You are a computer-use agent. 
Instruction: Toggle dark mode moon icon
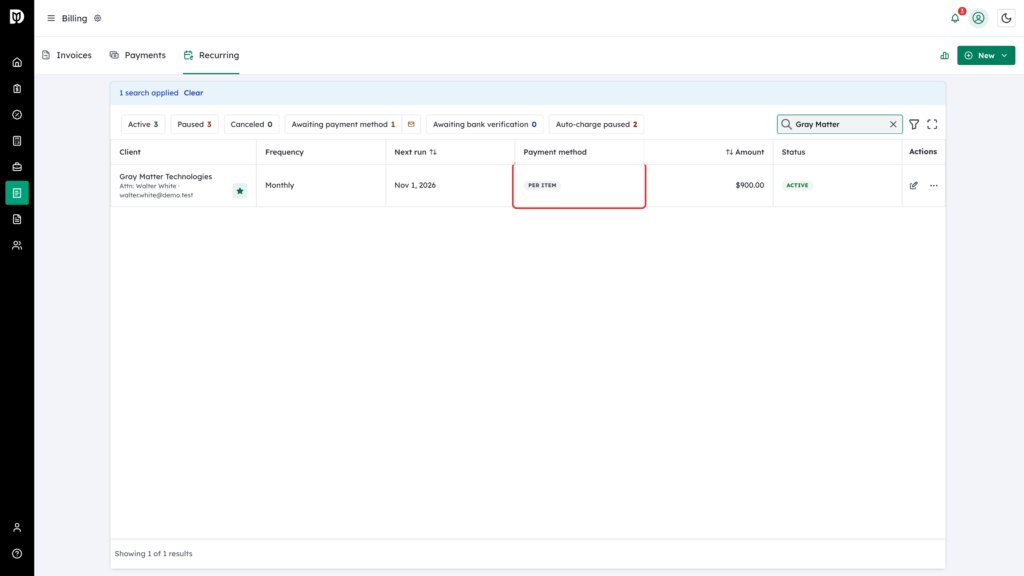click(x=1006, y=18)
